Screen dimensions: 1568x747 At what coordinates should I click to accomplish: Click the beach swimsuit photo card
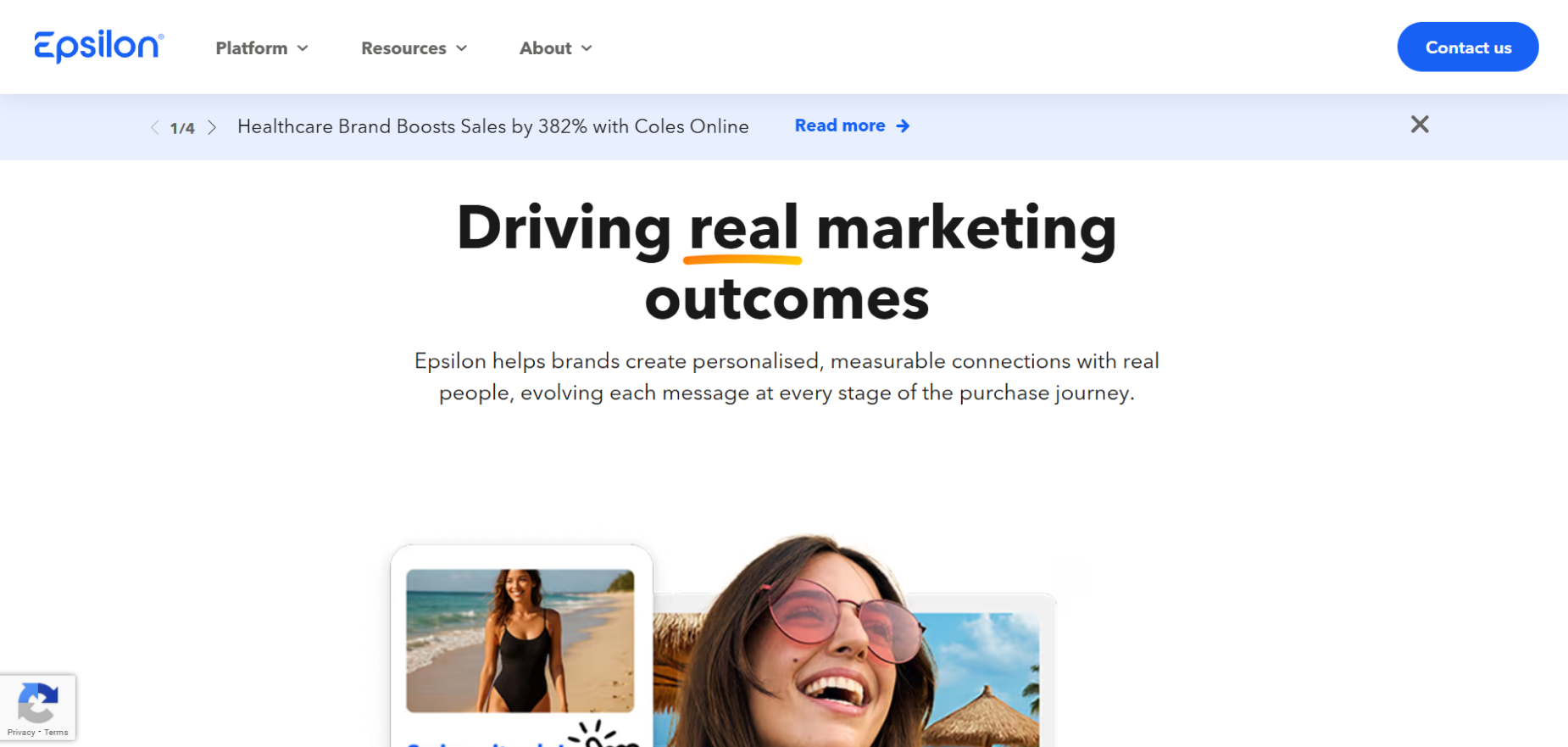[520, 640]
